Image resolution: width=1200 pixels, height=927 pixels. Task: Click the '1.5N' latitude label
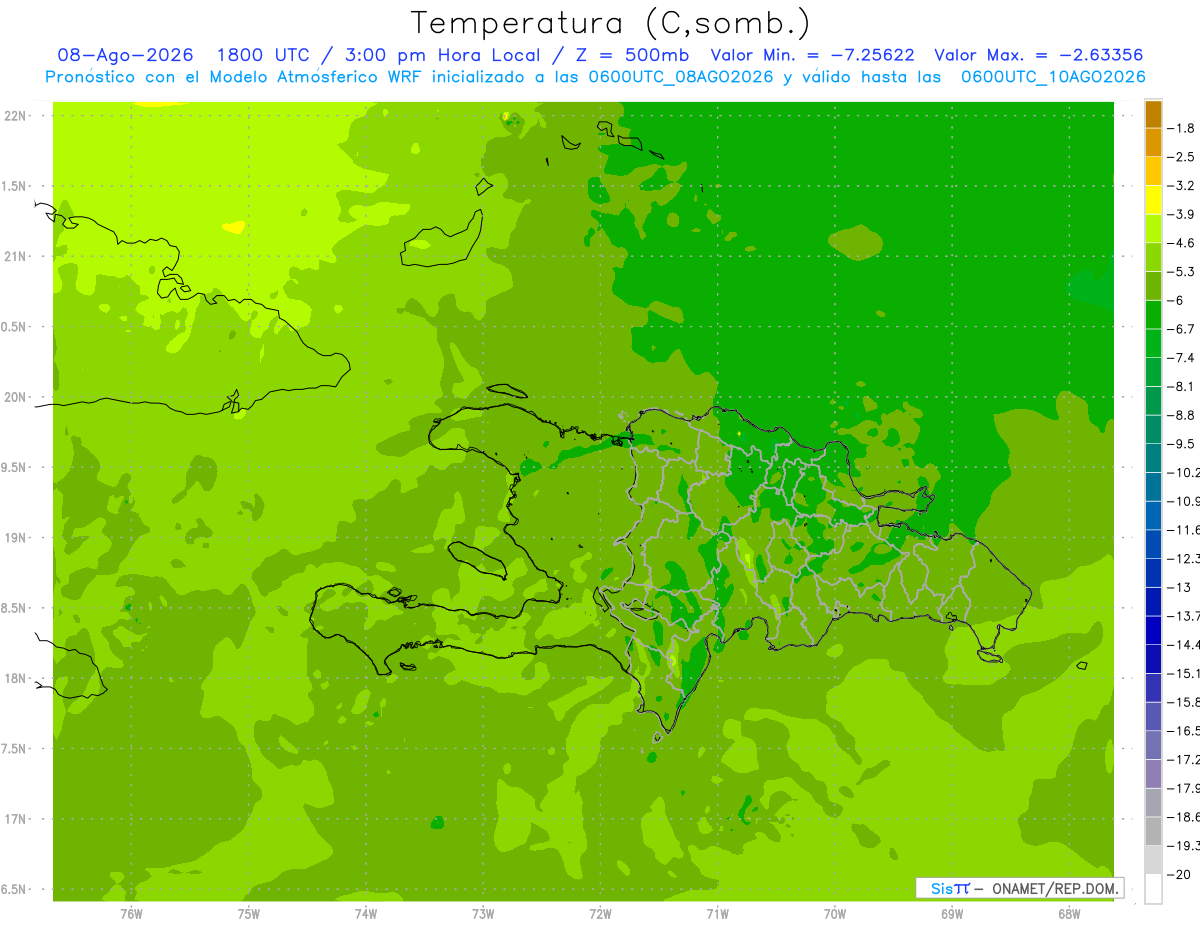pos(14,186)
